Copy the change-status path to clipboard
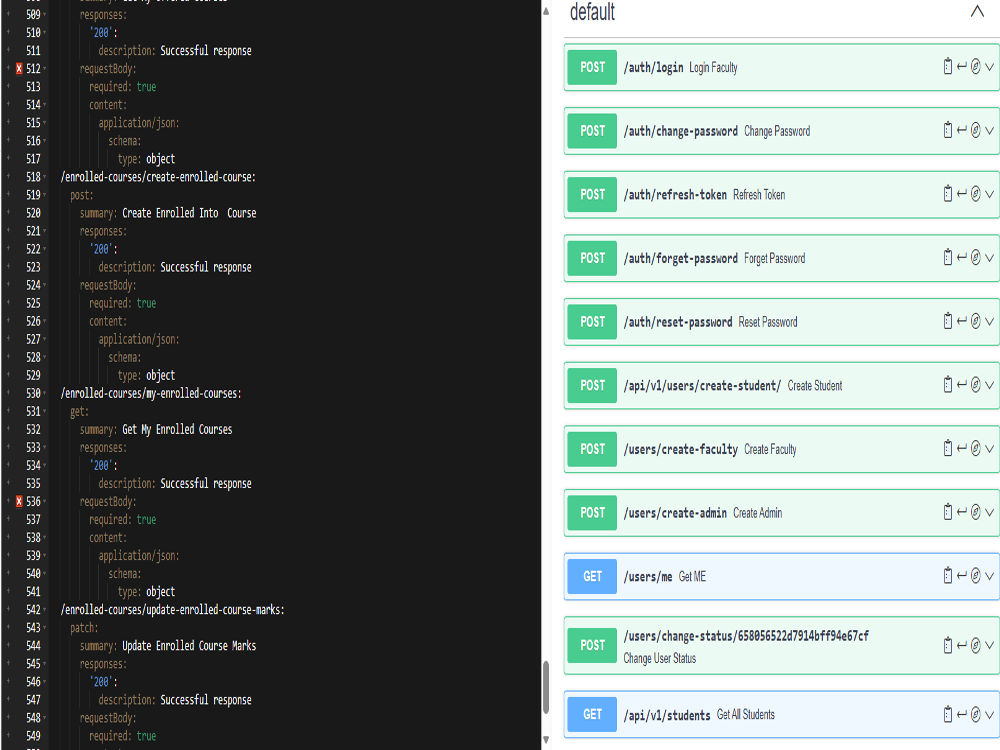 [948, 645]
